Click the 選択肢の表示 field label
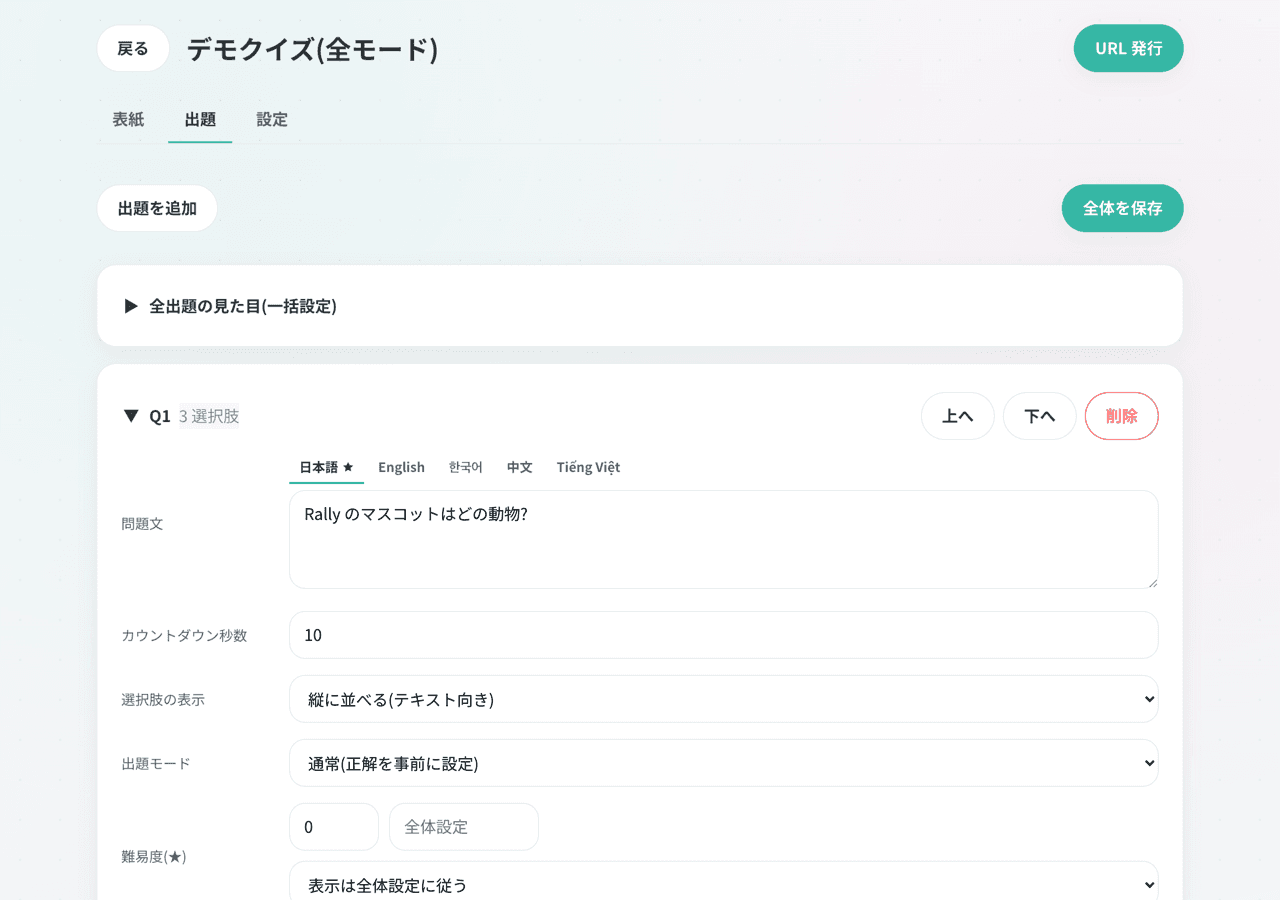The height and width of the screenshot is (900, 1280). 163,700
